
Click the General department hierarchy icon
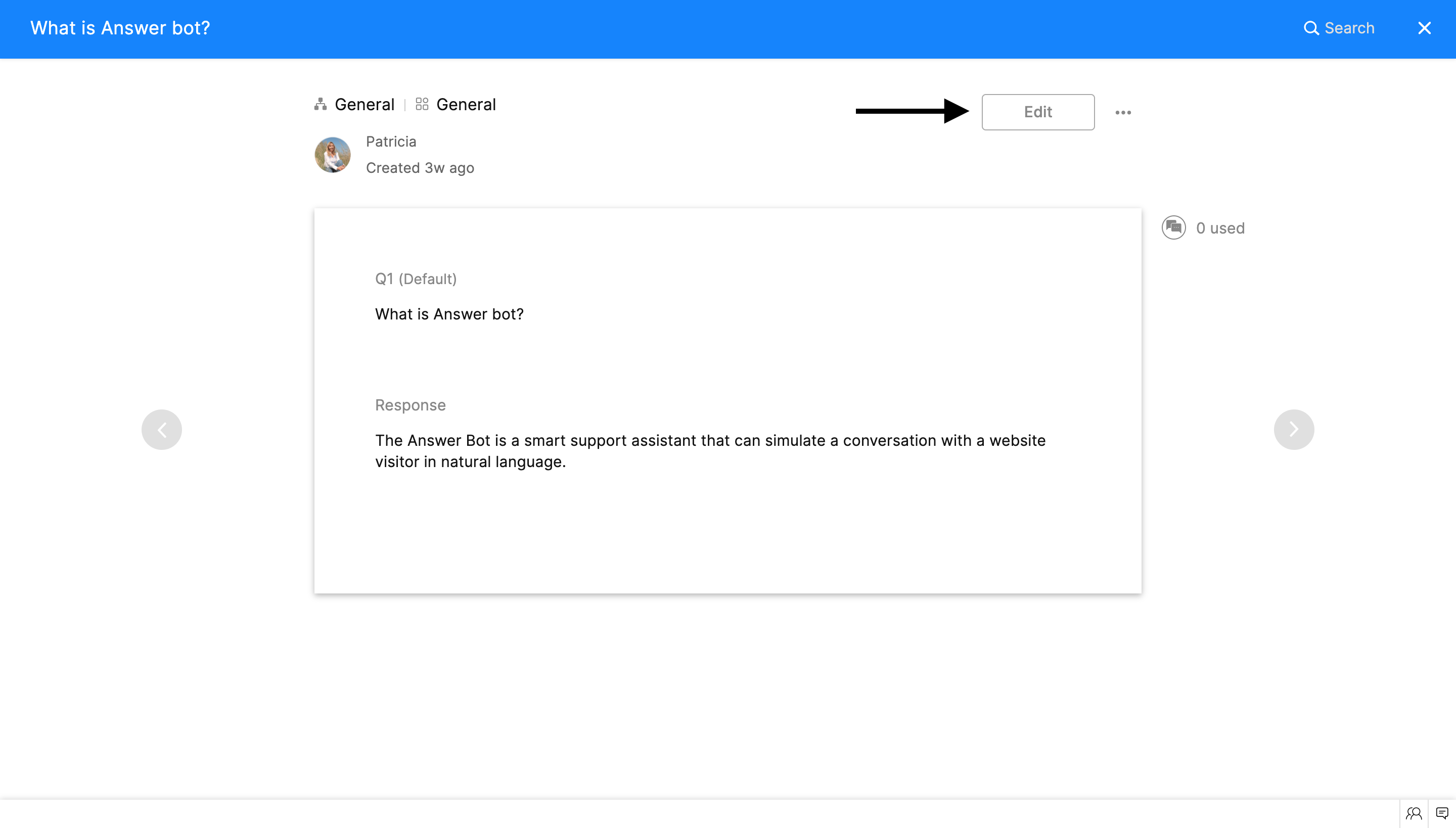click(321, 105)
